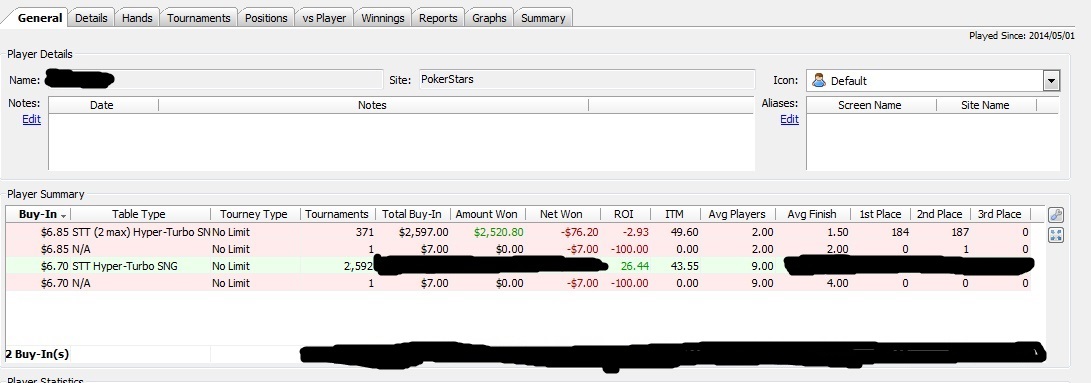Select the STT (2 max) Hyper-Turbo SNG row

(x=518, y=232)
